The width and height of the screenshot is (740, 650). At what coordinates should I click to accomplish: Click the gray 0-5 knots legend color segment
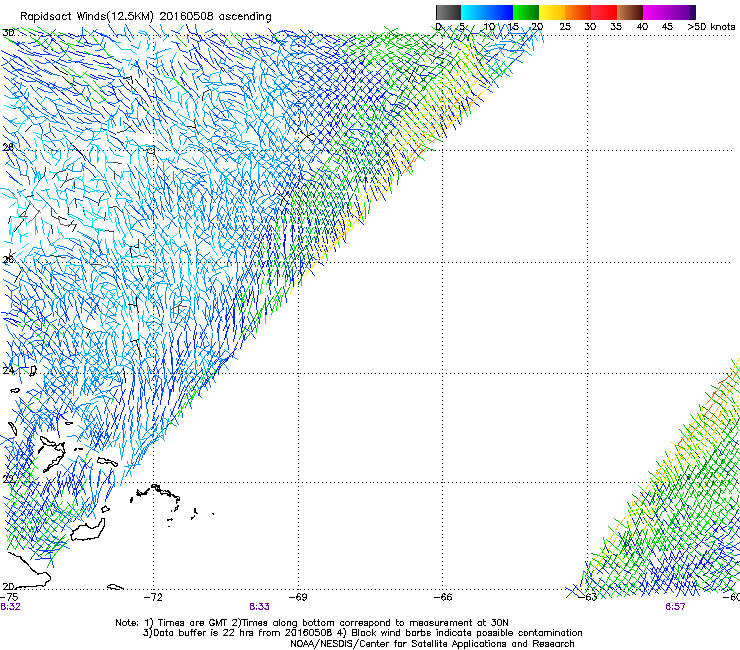[x=448, y=12]
